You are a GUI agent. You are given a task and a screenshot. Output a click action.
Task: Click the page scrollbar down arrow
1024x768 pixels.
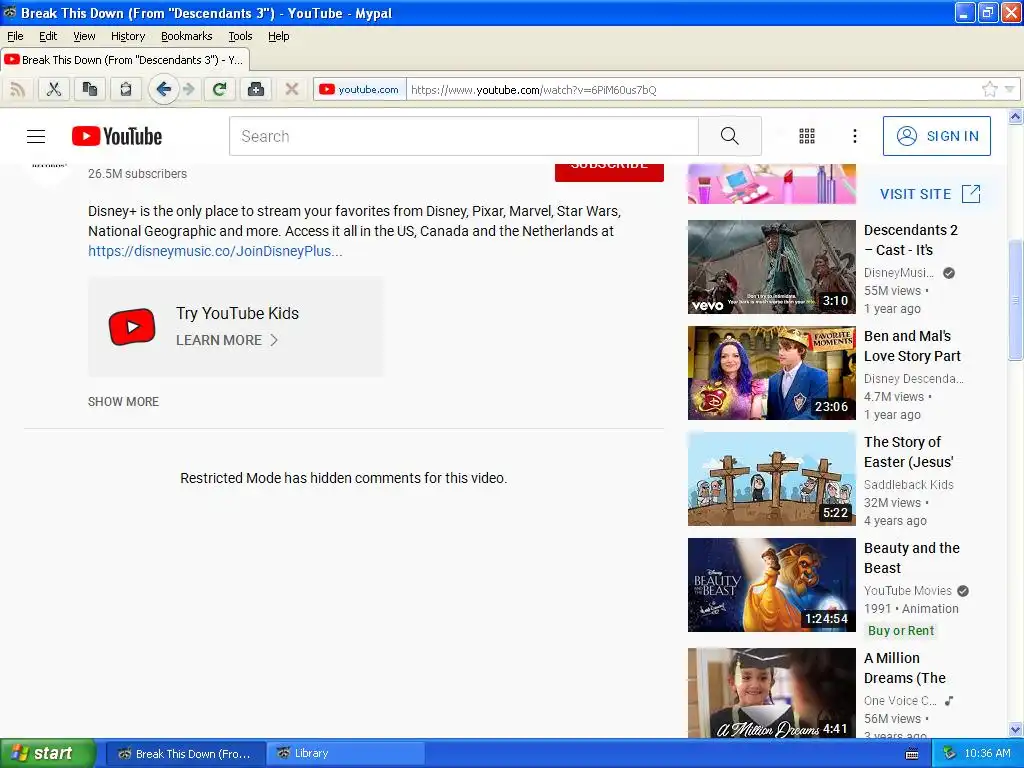click(1016, 729)
